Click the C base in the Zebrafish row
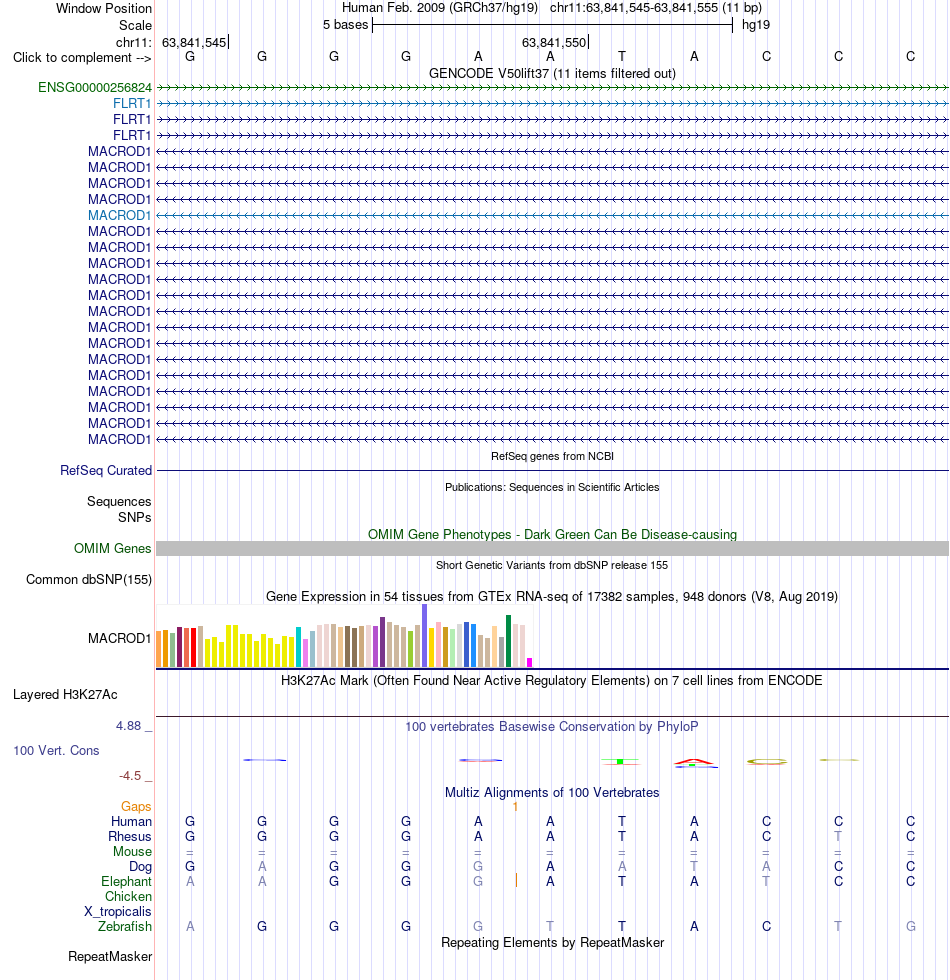 [x=766, y=927]
